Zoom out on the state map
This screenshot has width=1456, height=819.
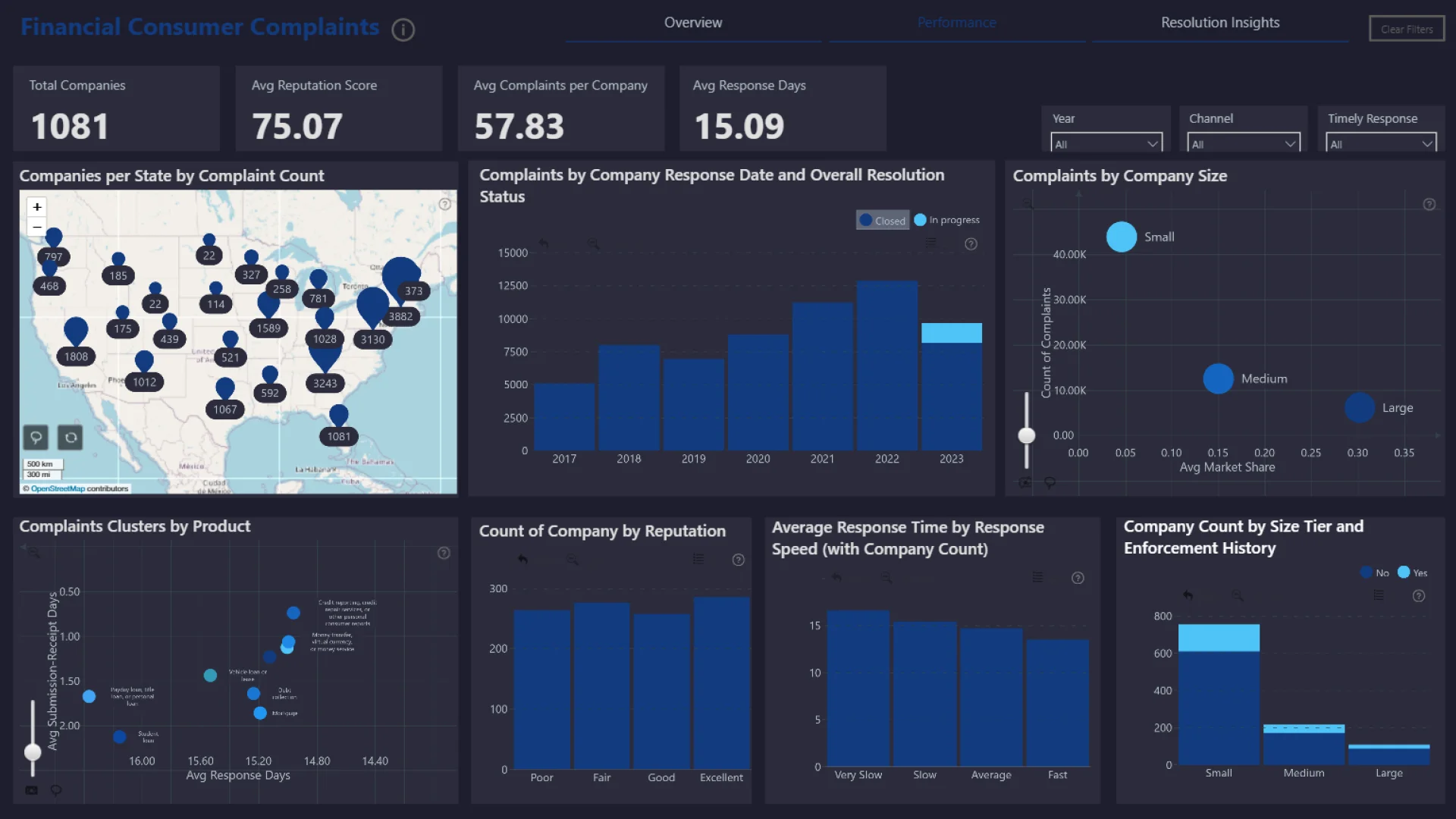(x=36, y=227)
